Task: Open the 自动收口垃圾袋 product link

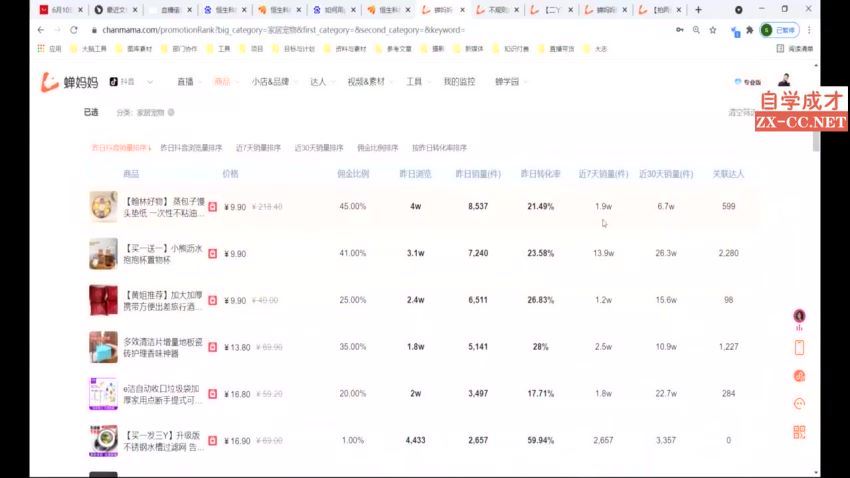Action: (x=163, y=394)
